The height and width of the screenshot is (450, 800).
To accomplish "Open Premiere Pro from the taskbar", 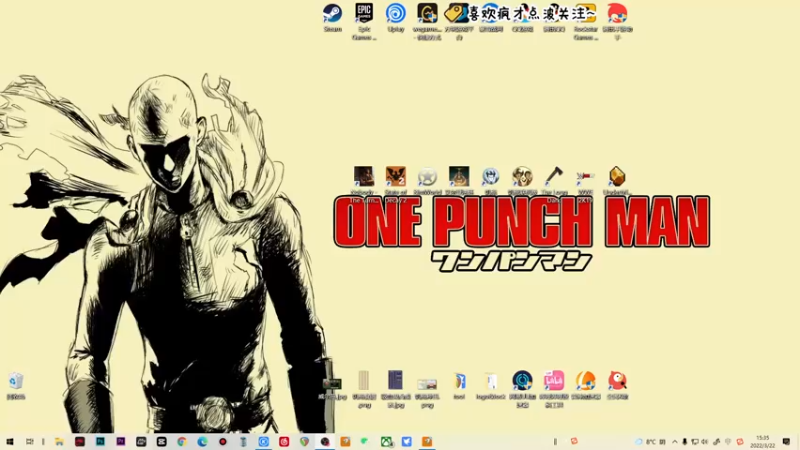I will [x=120, y=441].
